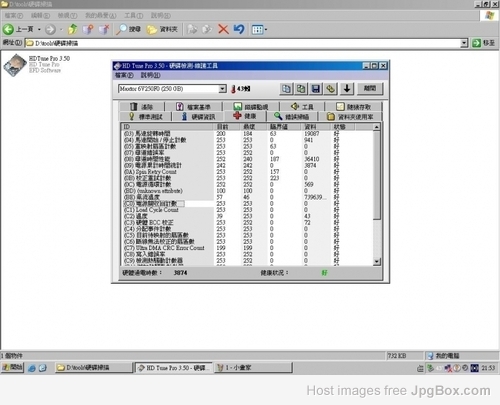Click the Exit button in HD Tune toolbar
Image resolution: width=500 pixels, height=405 pixels.
370,89
